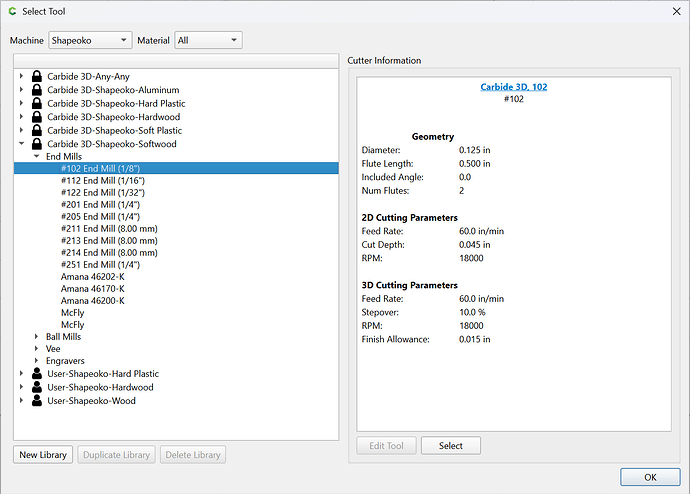Click the Select button
This screenshot has width=690, height=494.
coord(451,446)
